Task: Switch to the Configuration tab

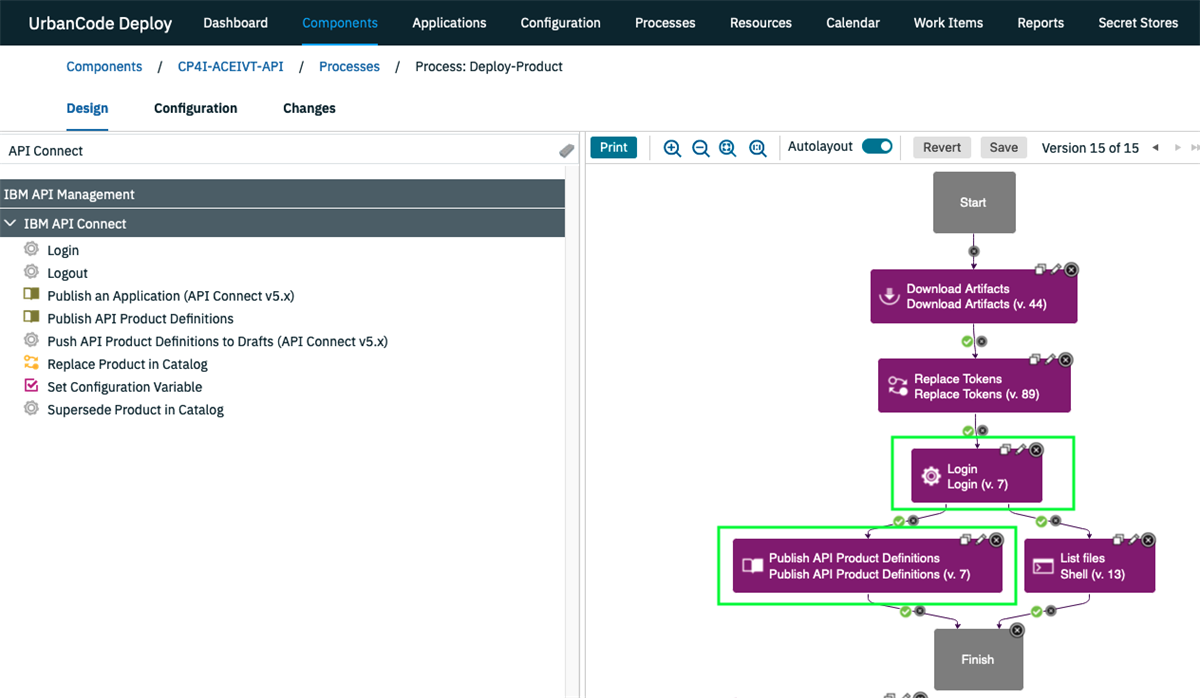Action: coord(195,108)
